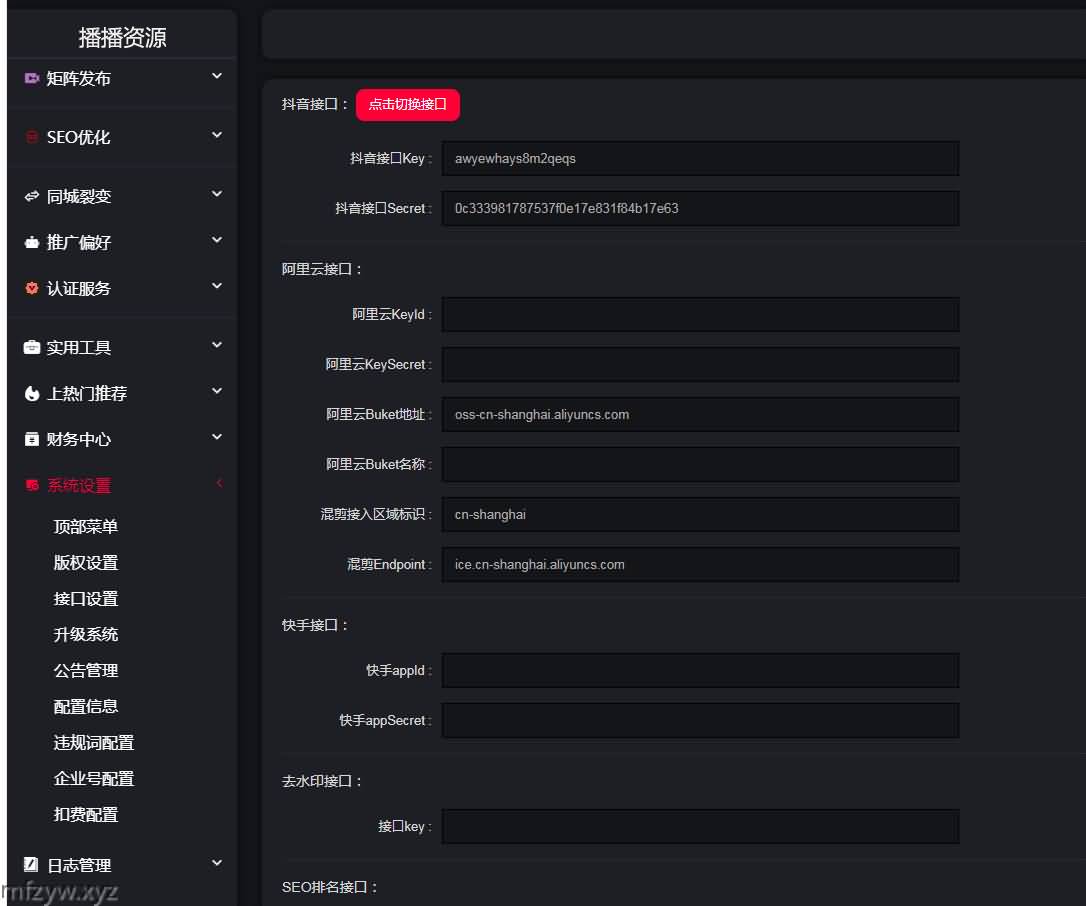Screen dimensions: 1086x906
Task: Click the red icon beside SEO优化
Action: tap(31, 137)
